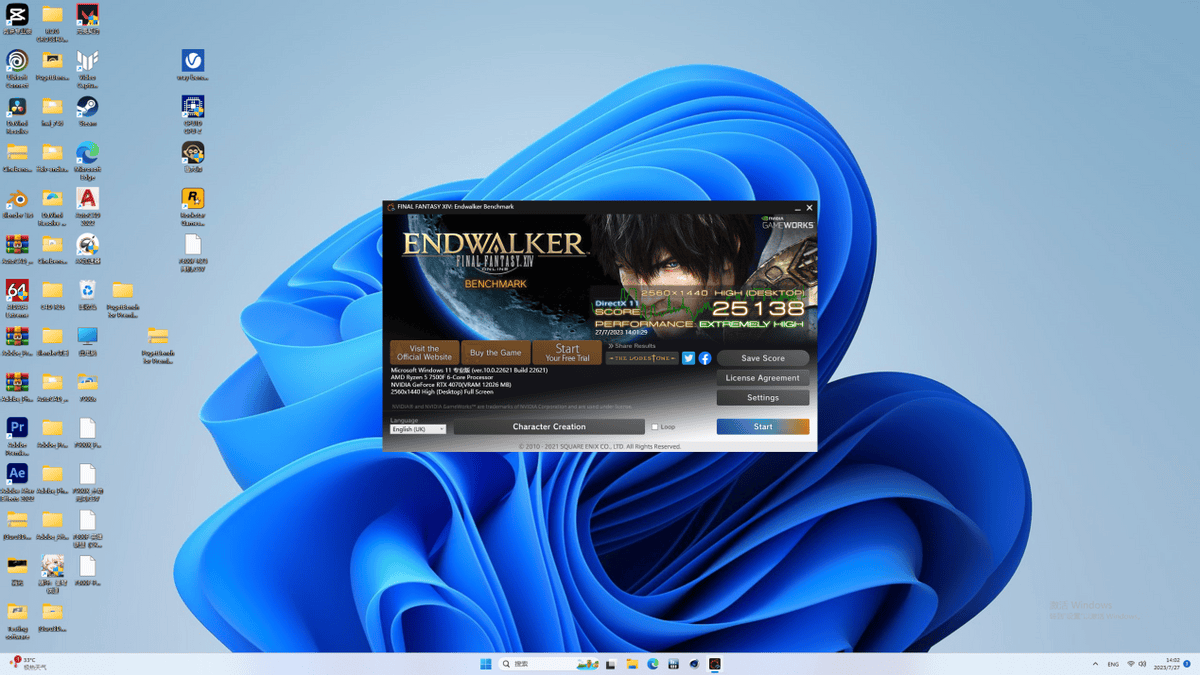This screenshot has height=675, width=1200.
Task: Open the taskbar clock and date
Action: pyautogui.click(x=1167, y=664)
